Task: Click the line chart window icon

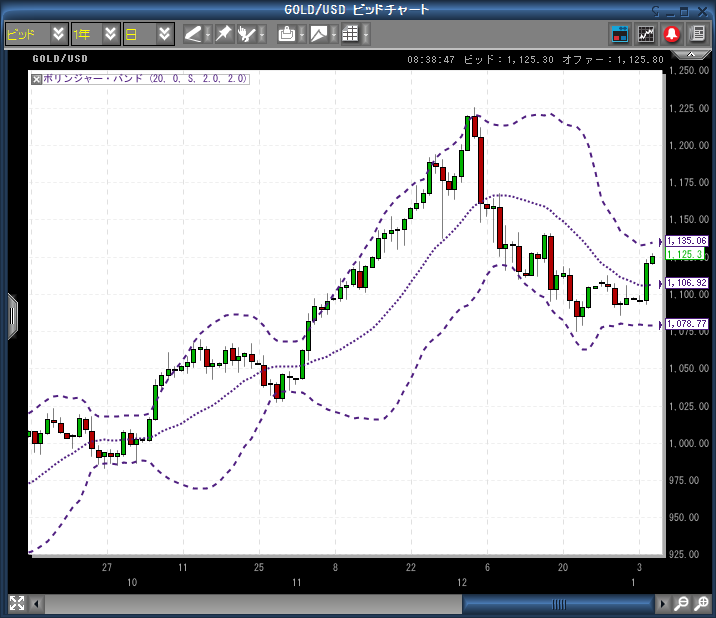Action: pyautogui.click(x=646, y=34)
